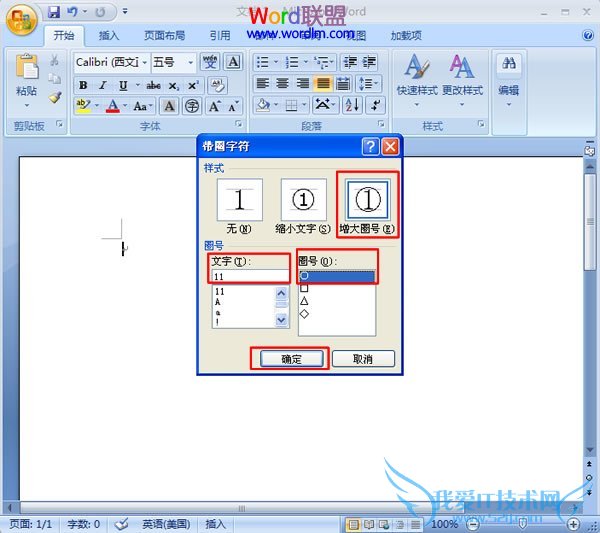The height and width of the screenshot is (533, 600).
Task: Choose the square enclosure shape
Action: [x=304, y=288]
